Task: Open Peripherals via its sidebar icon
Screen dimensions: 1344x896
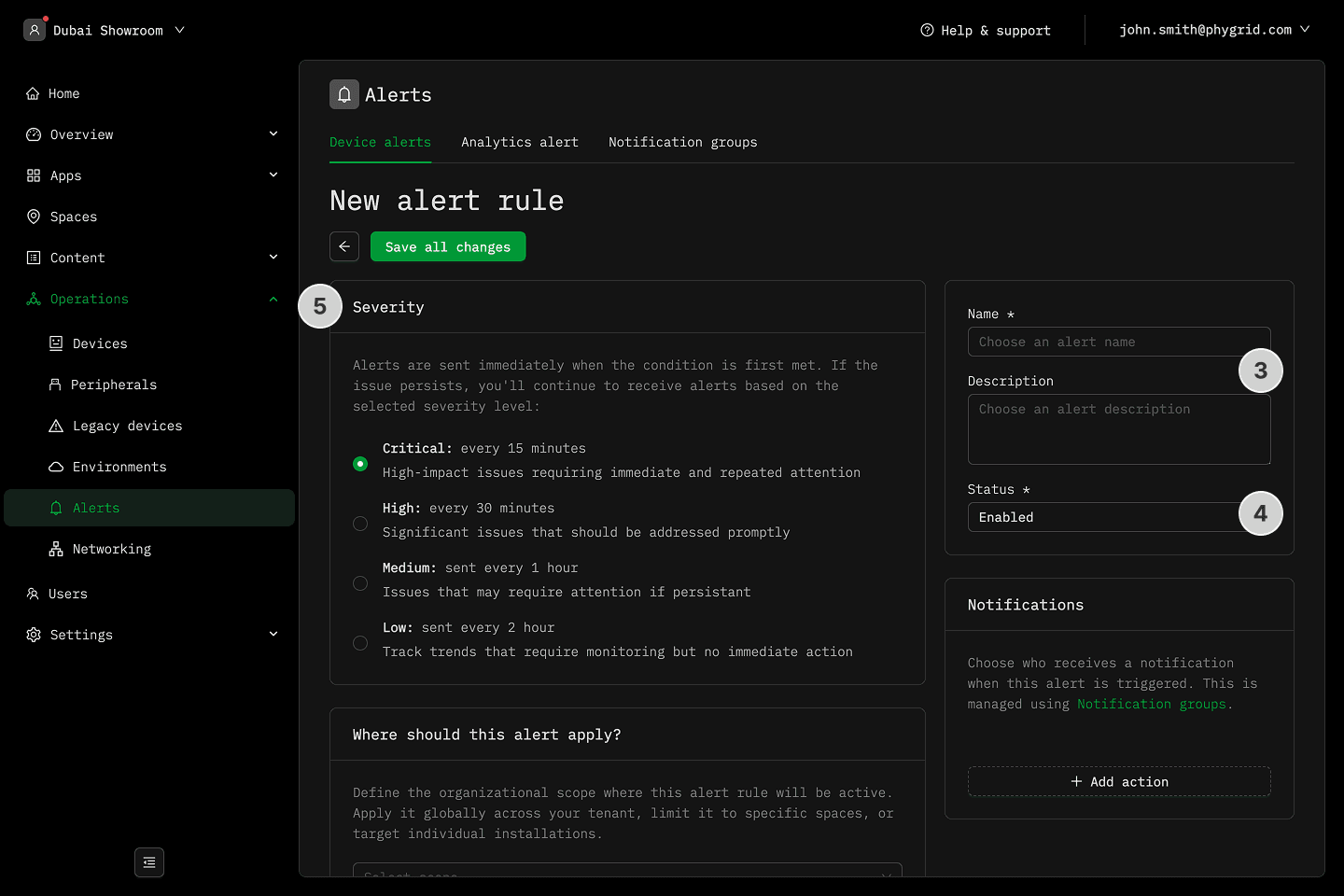Action: click(55, 385)
